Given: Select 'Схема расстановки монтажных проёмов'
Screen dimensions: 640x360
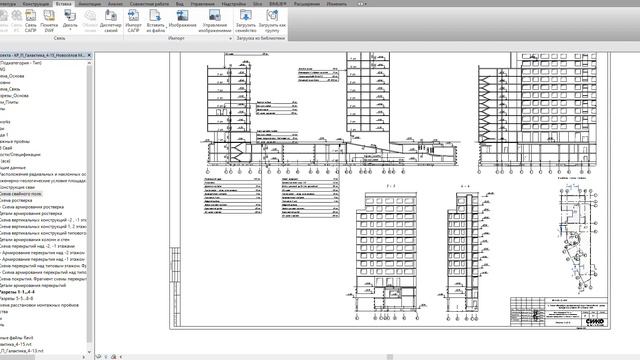Looking at the screenshot, I should click(40, 305).
